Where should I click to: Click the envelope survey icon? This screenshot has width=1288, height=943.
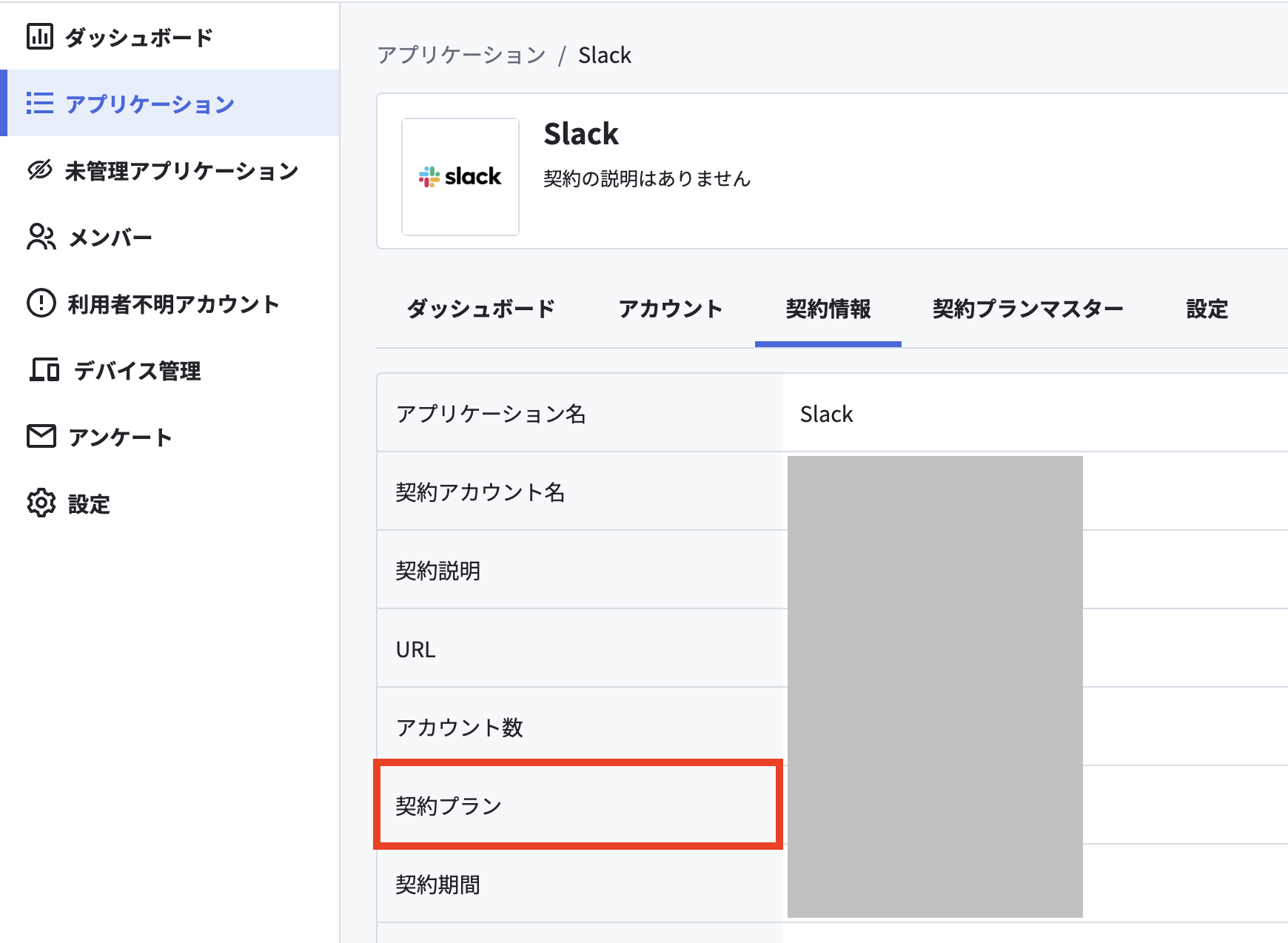(x=41, y=436)
